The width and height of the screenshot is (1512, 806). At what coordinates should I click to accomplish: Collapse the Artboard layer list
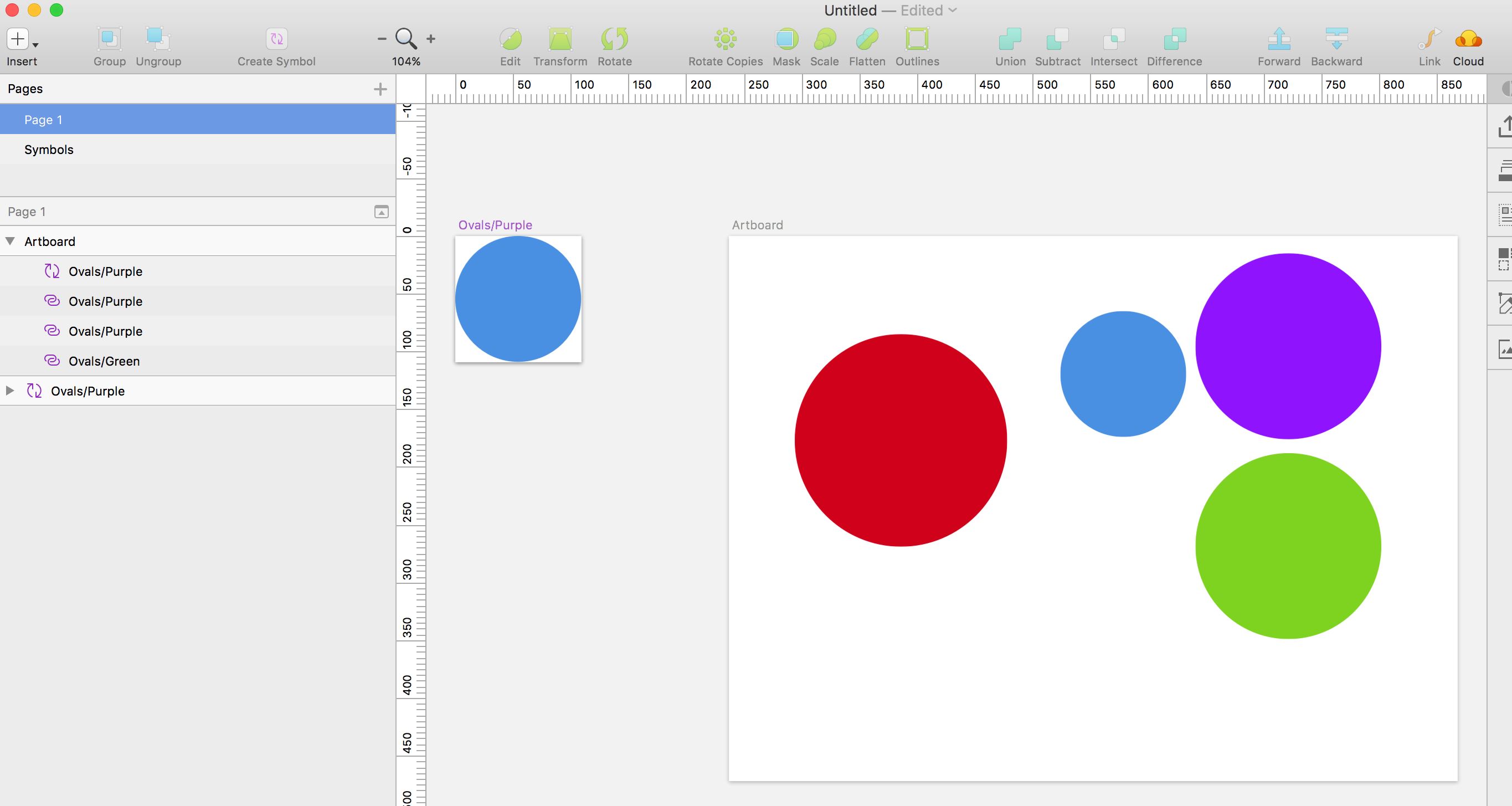[x=9, y=242]
